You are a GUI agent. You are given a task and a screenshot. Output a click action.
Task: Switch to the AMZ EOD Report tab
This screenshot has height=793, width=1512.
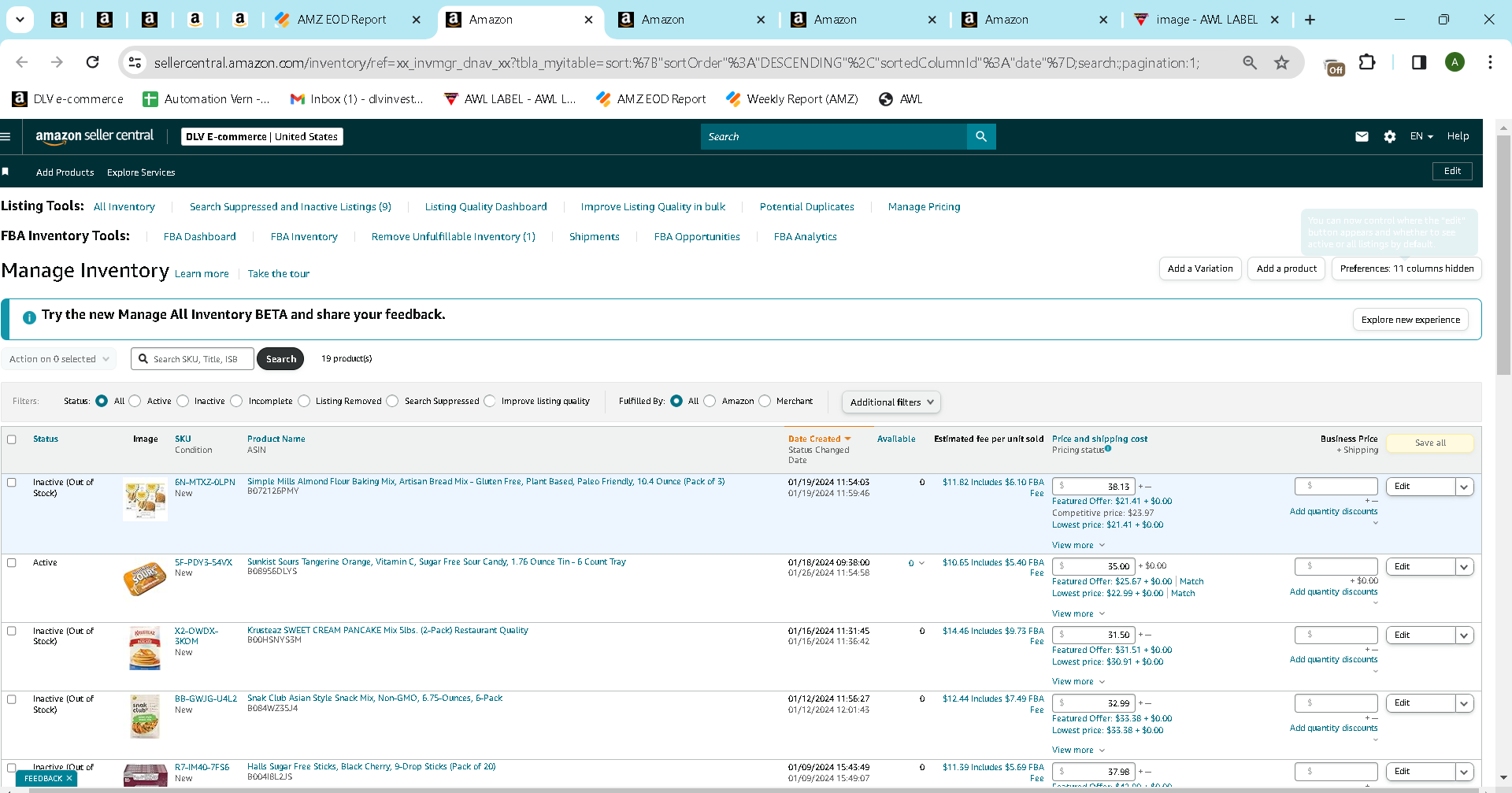point(348,20)
